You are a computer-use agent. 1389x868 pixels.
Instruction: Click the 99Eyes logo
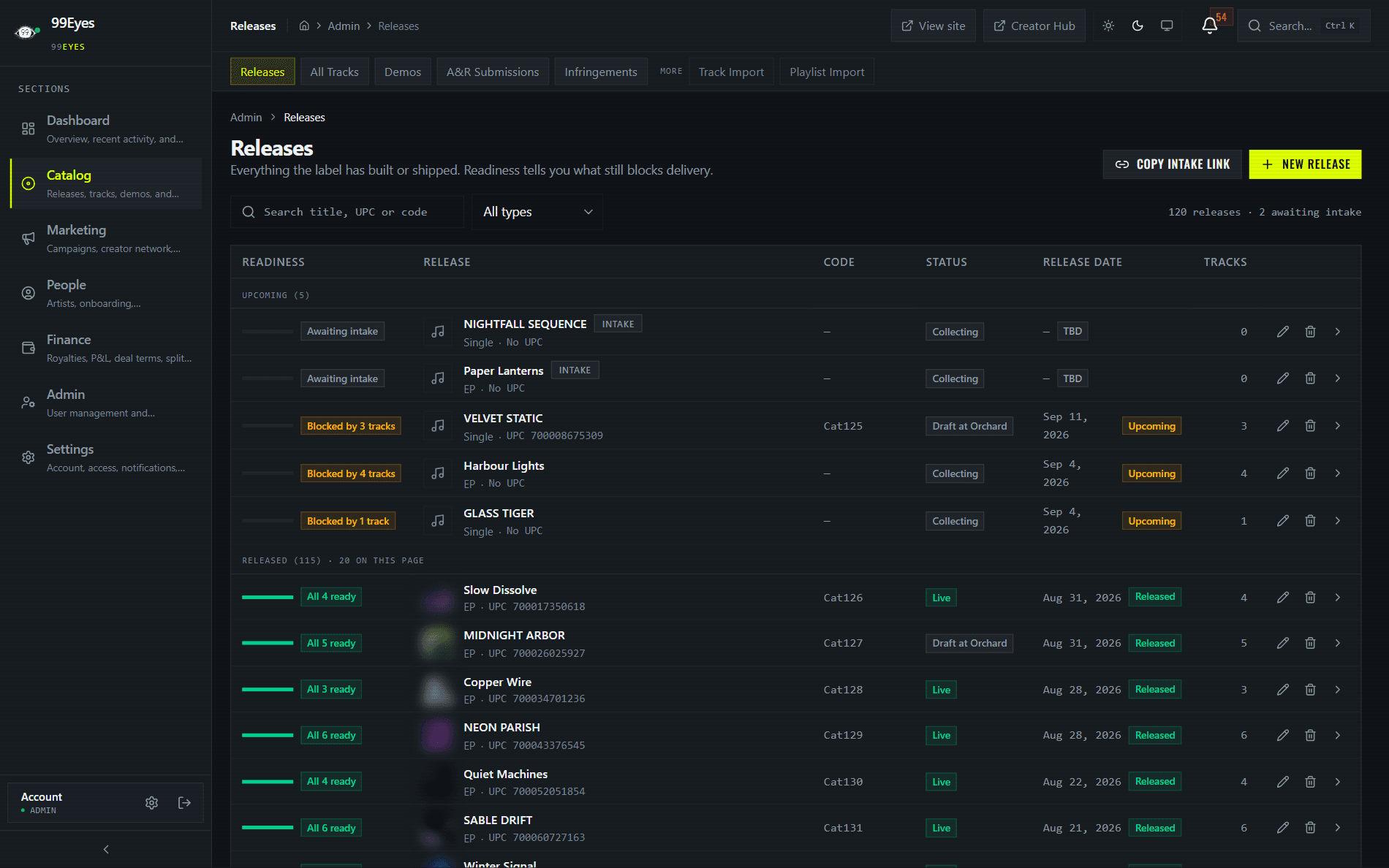click(x=26, y=32)
